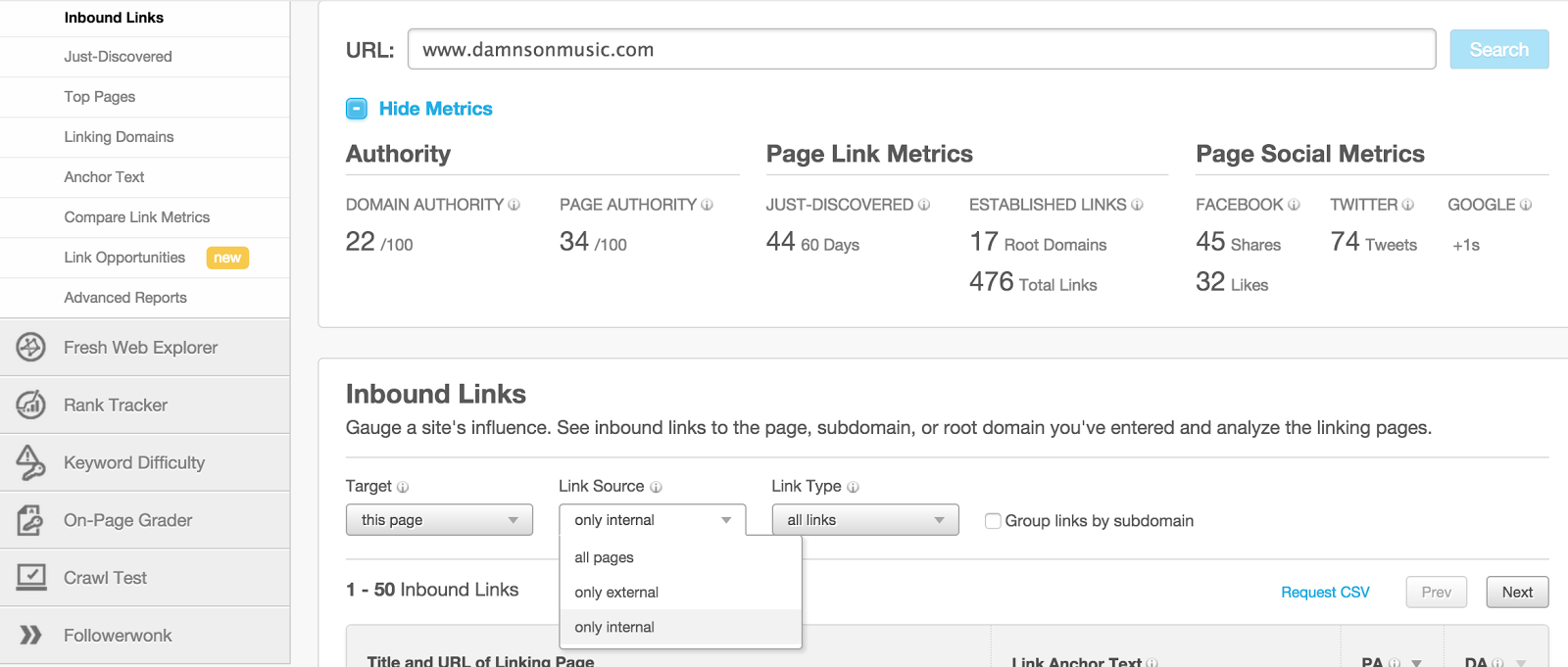Image resolution: width=1568 pixels, height=667 pixels.
Task: Open Linking Domains in the sidebar
Action: point(119,137)
